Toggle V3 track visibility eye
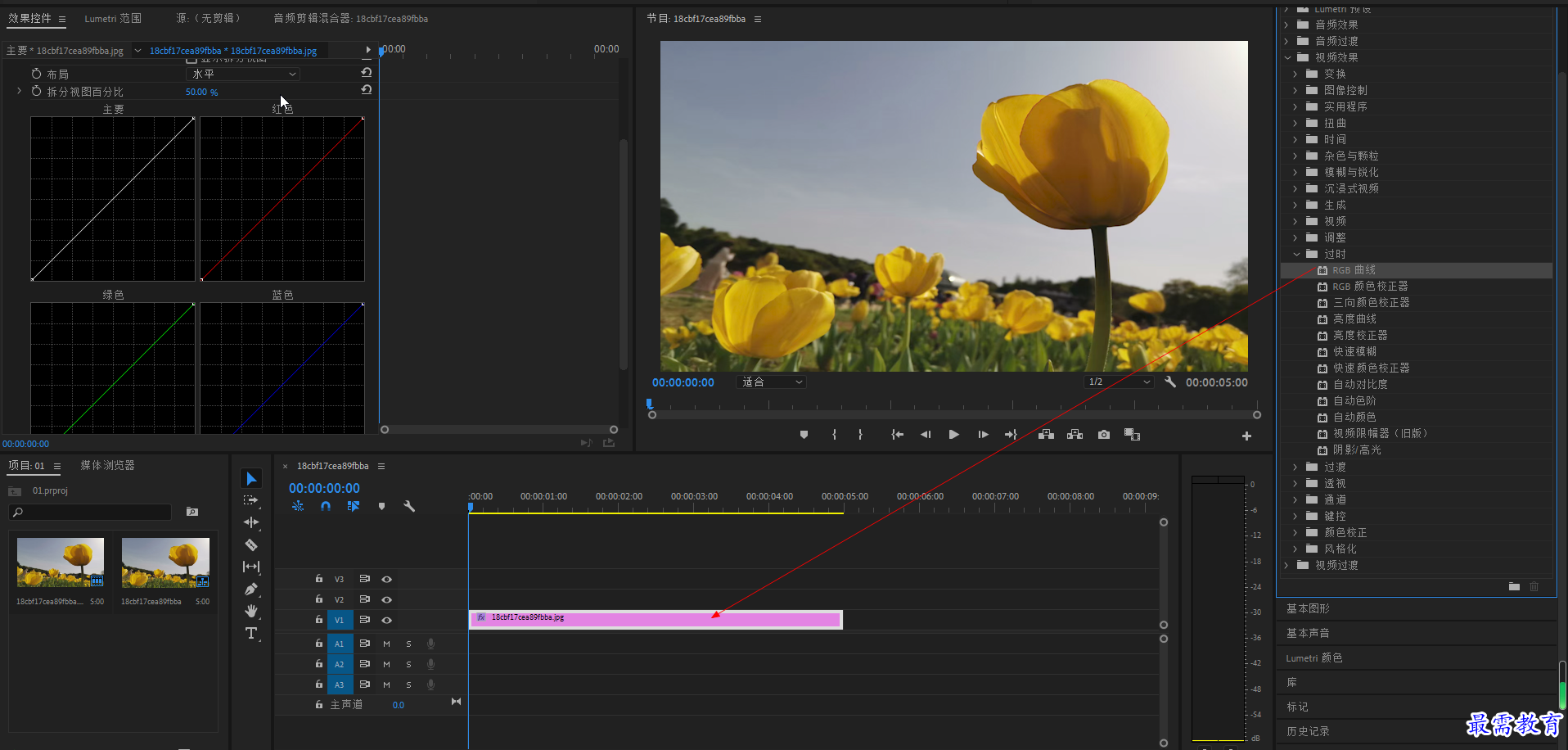Viewport: 1568px width, 750px height. pos(387,579)
